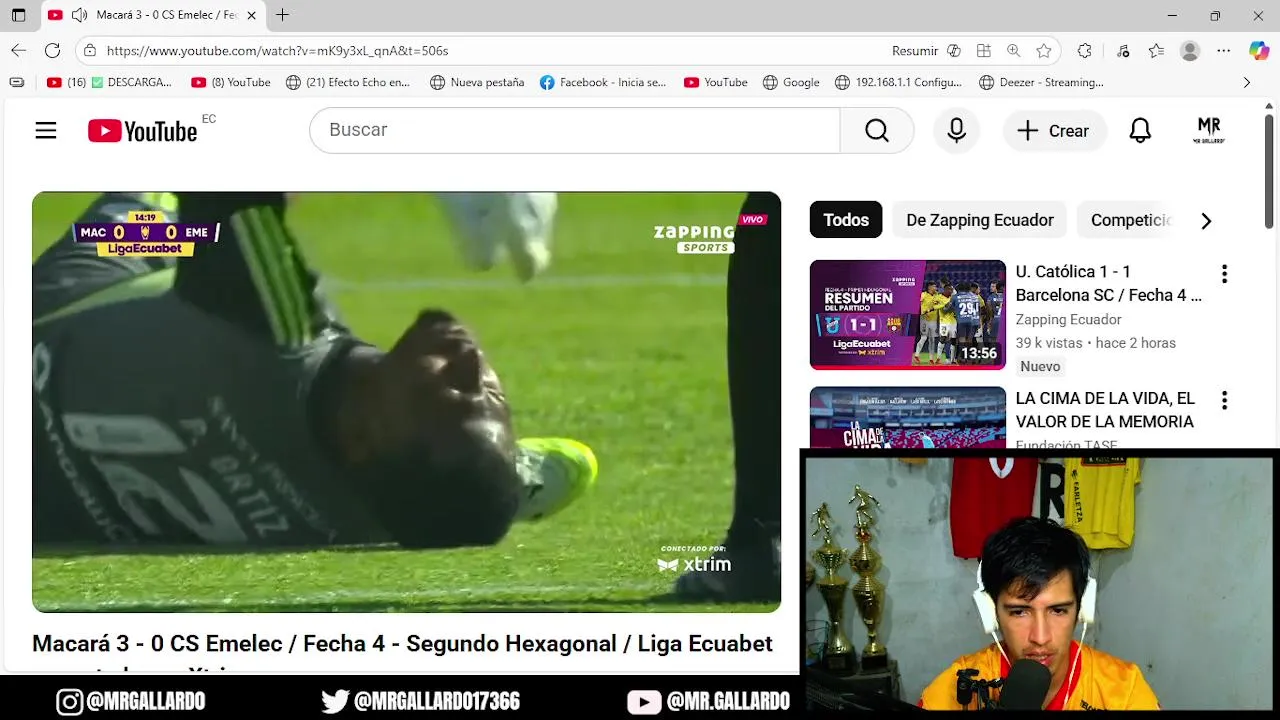Viewport: 1280px width, 720px height.
Task: Open U. Católica 1 - 1 Barcelona thumbnail
Action: click(908, 314)
